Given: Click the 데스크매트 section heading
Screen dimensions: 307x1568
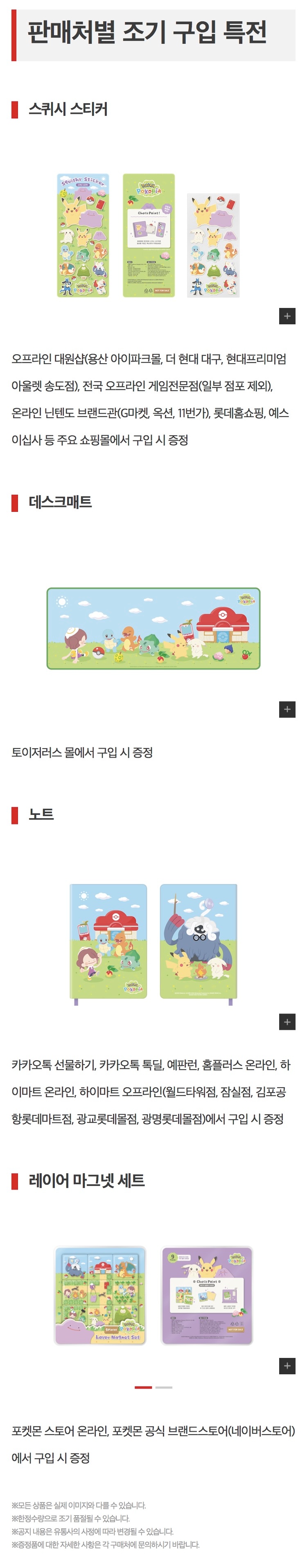Looking at the screenshot, I should point(60,503).
